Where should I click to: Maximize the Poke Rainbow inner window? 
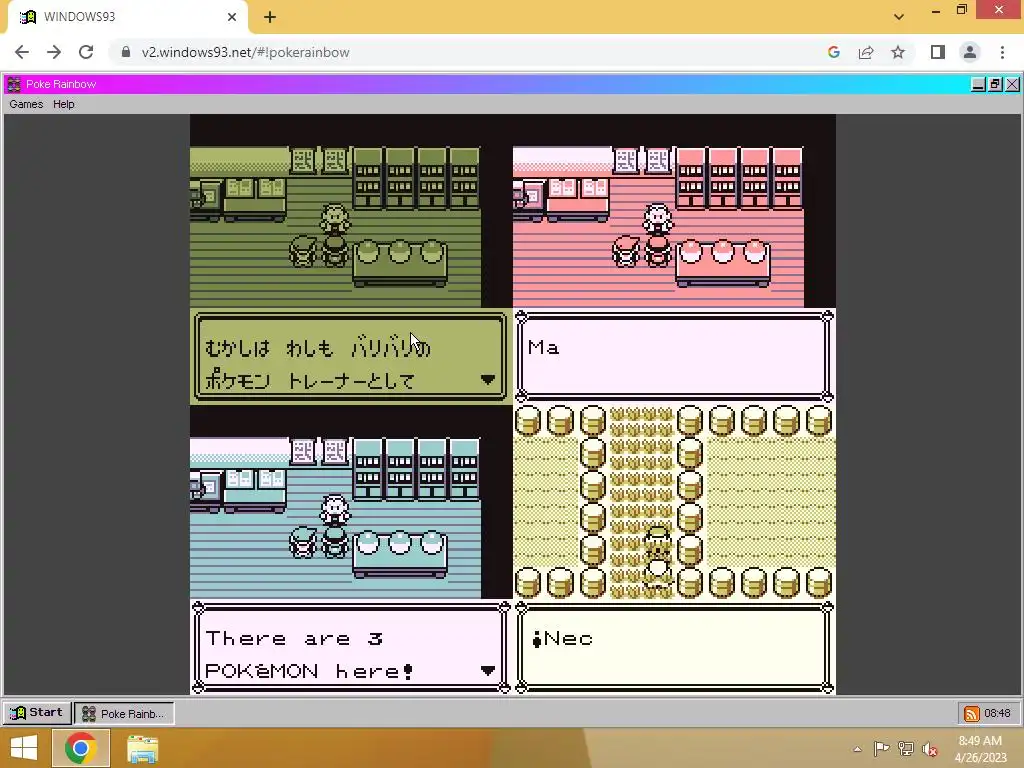[995, 84]
